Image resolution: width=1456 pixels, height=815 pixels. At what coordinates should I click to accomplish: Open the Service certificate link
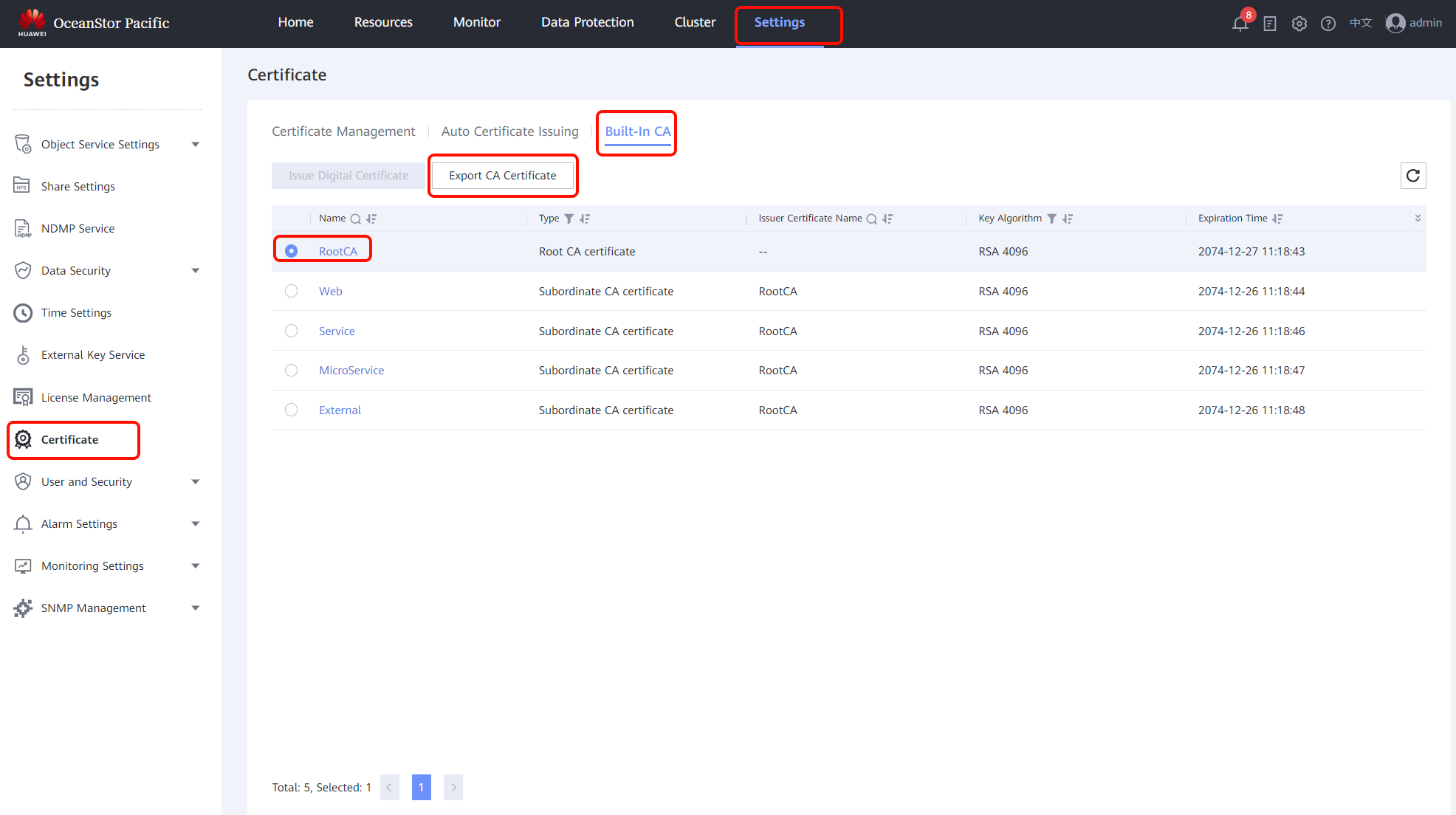(337, 331)
